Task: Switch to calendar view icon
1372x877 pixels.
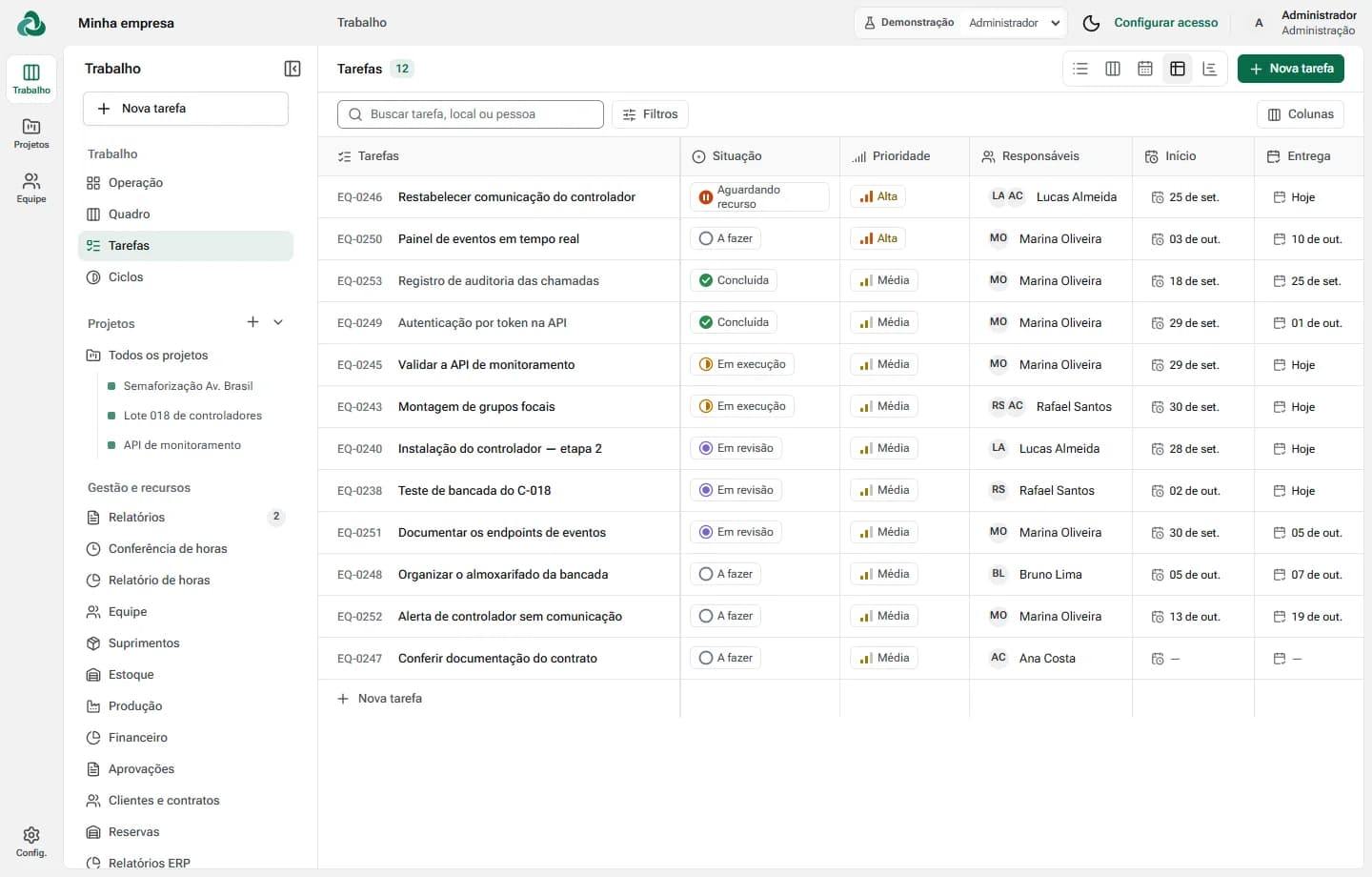Action: coord(1145,69)
